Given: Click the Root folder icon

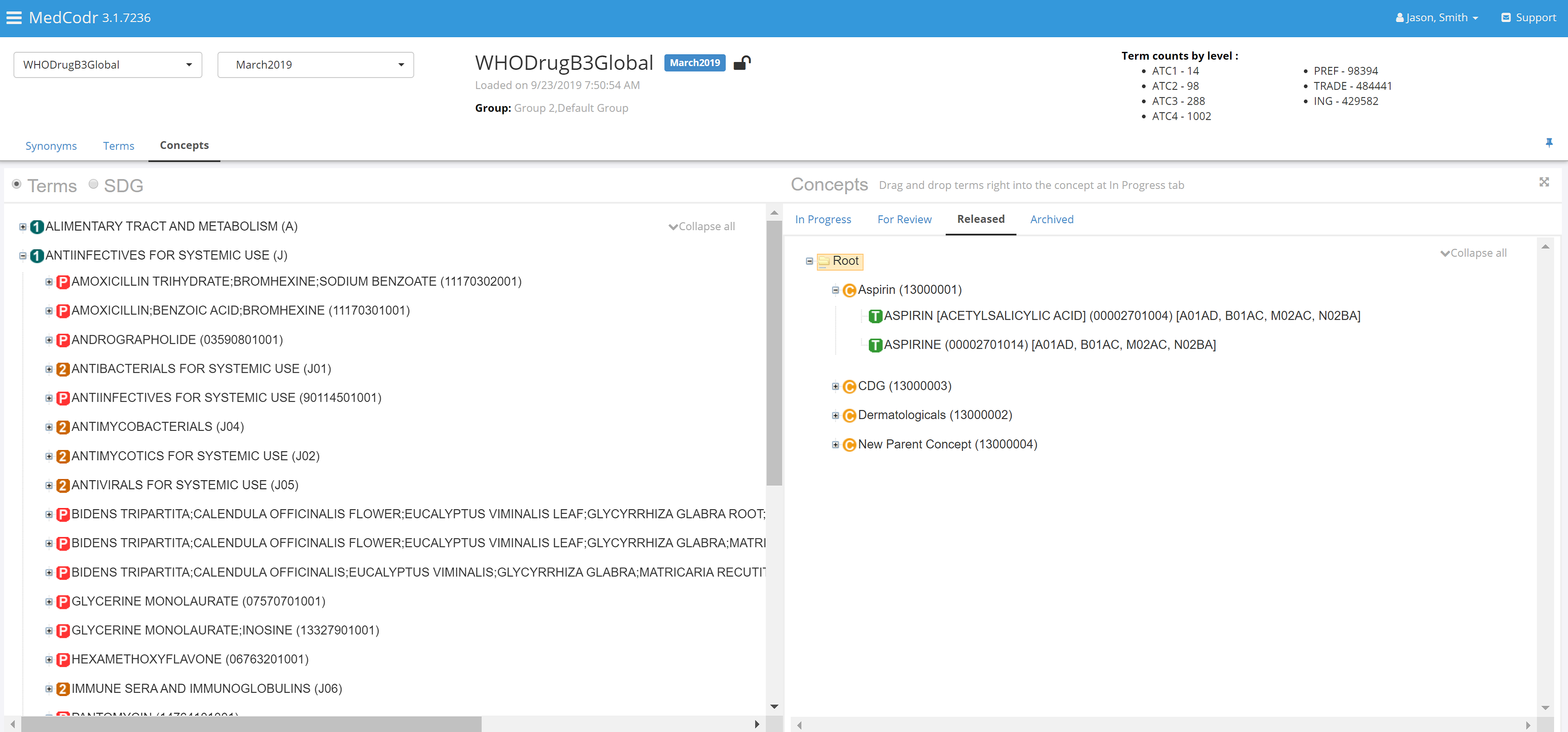Looking at the screenshot, I should (823, 261).
